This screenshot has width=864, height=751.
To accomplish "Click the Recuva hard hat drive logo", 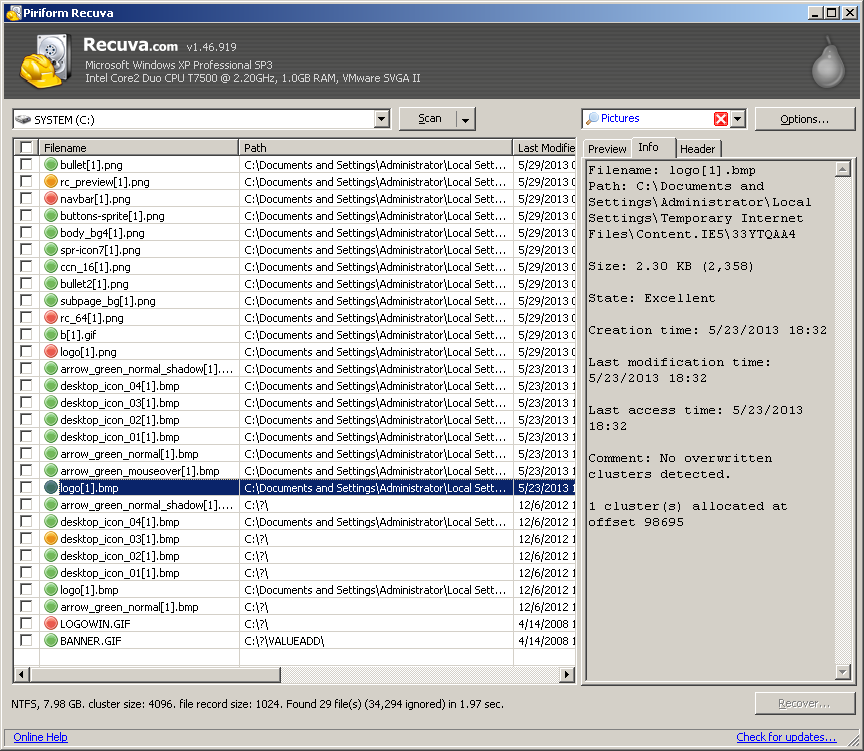I will coord(46,61).
